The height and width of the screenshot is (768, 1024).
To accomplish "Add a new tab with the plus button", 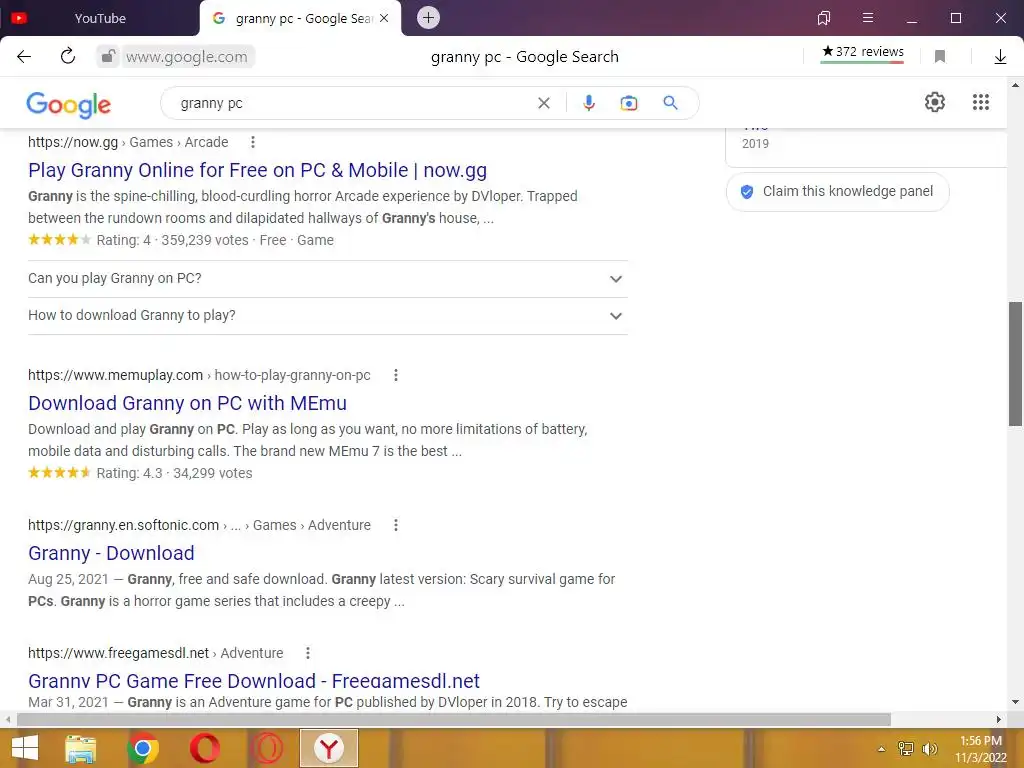I will point(428,18).
